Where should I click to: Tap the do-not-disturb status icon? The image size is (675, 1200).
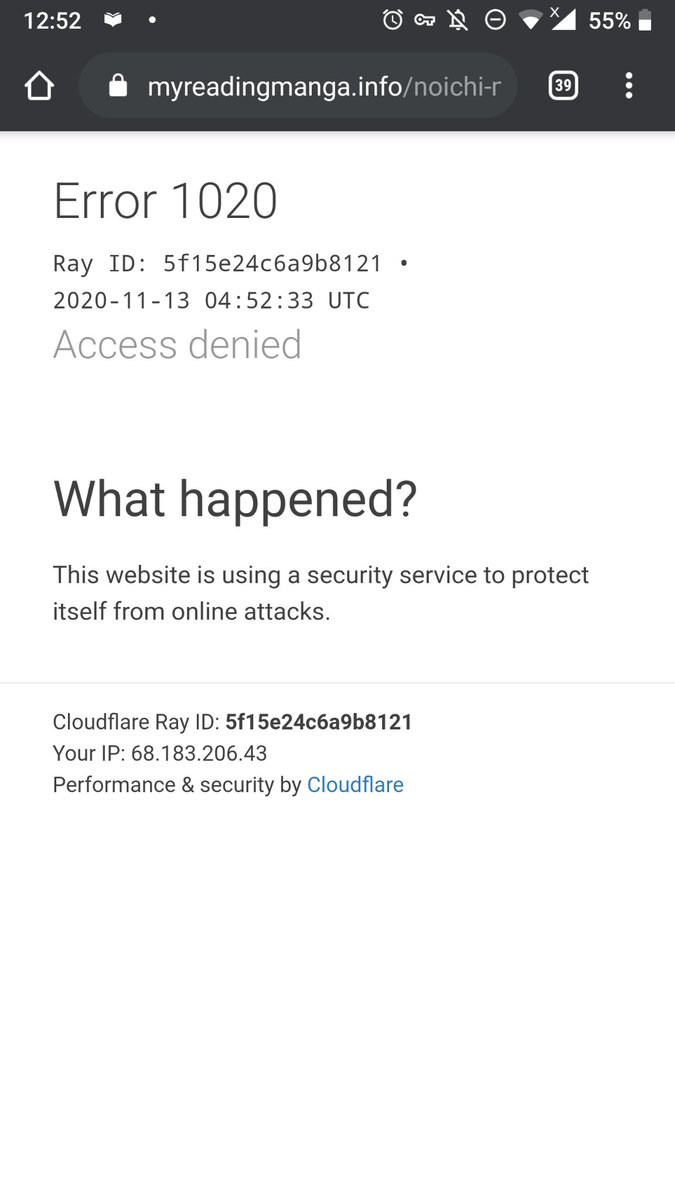point(494,20)
